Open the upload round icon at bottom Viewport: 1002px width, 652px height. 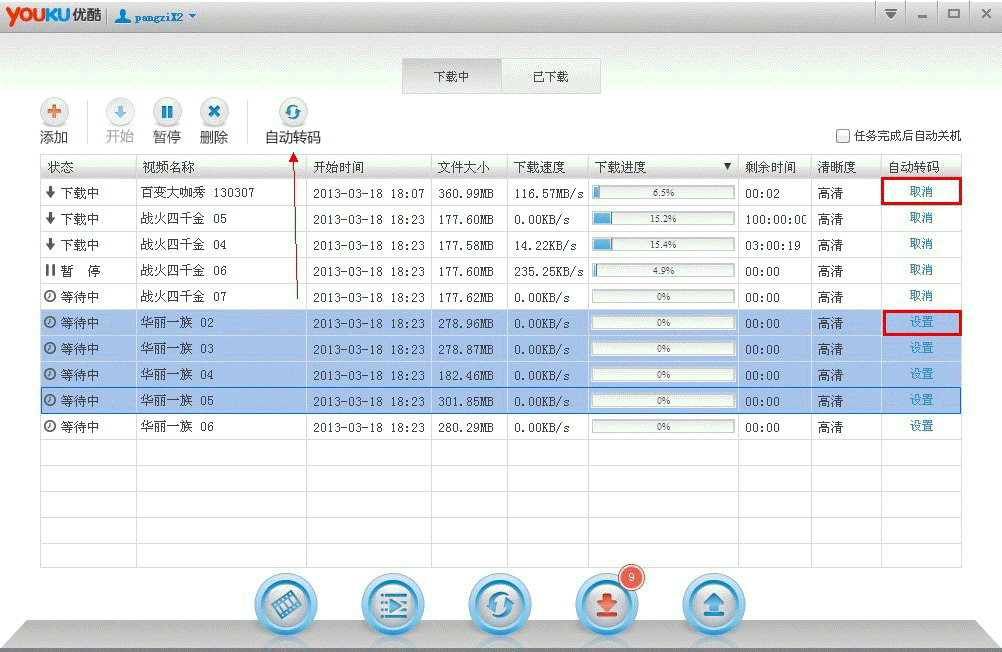[713, 604]
